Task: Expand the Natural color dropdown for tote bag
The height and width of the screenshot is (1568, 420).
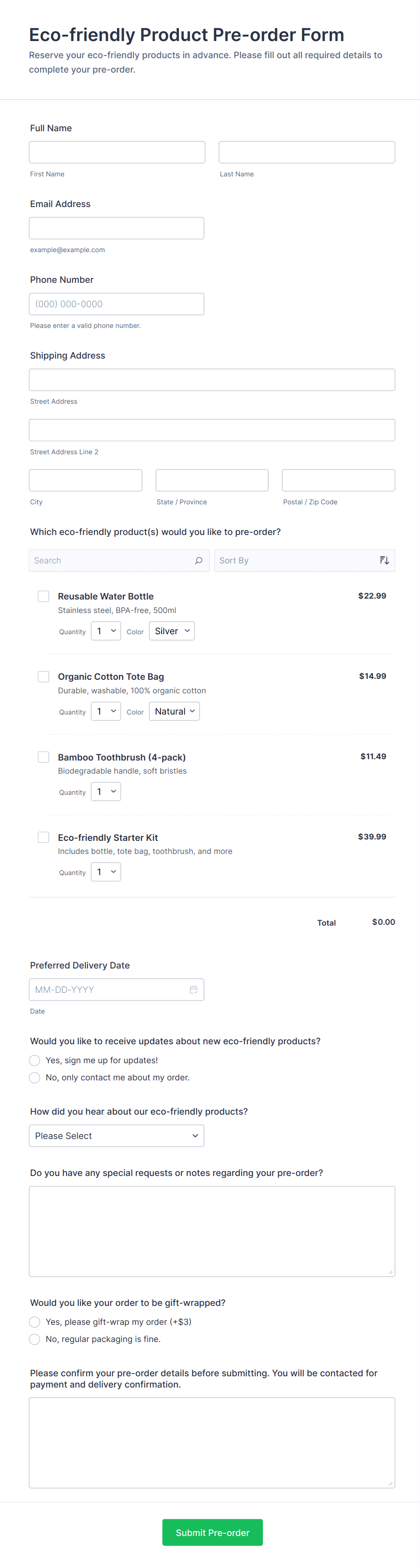Action: pyautogui.click(x=174, y=711)
